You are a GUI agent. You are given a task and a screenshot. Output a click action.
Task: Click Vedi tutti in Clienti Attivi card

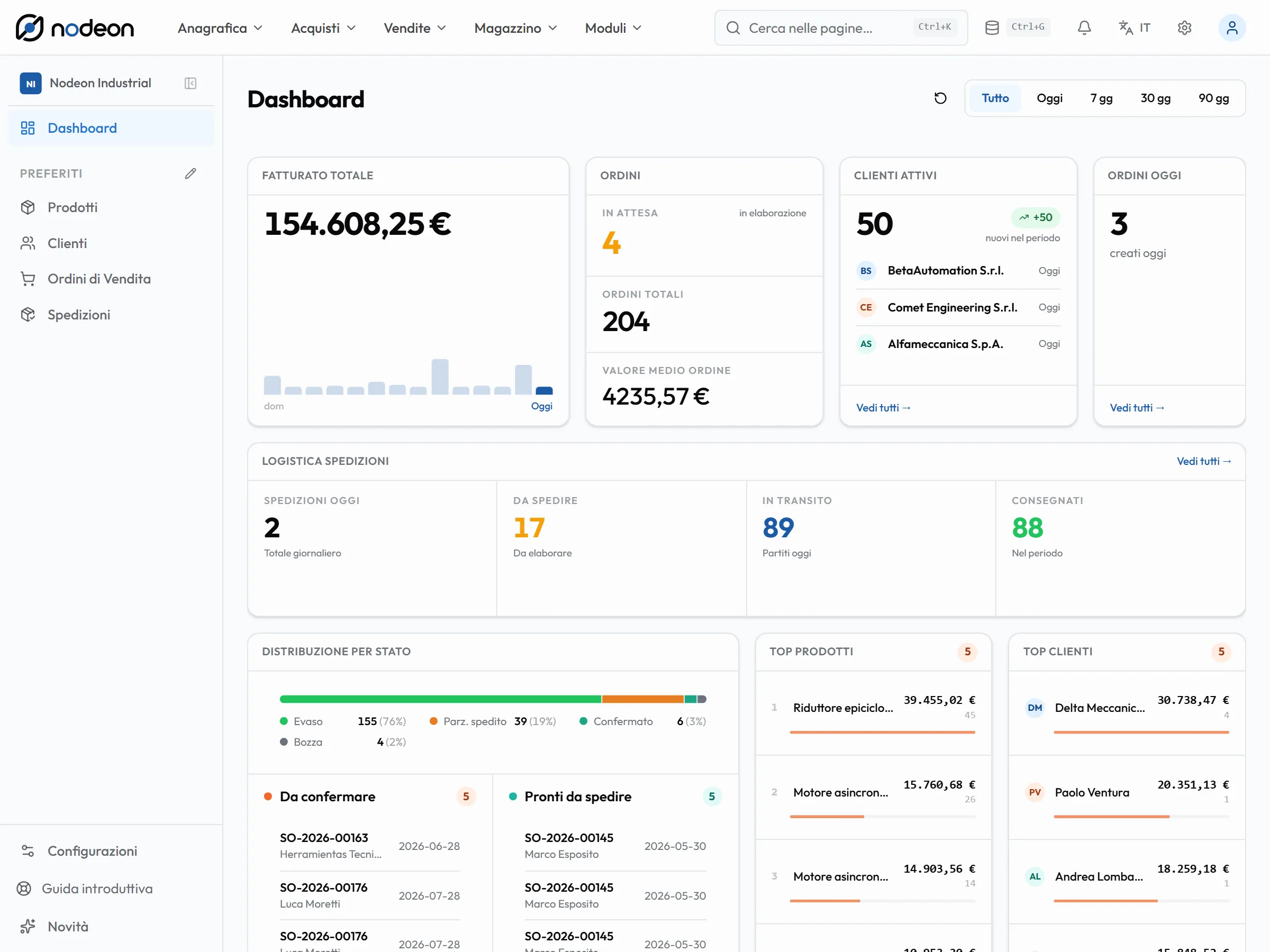click(883, 408)
